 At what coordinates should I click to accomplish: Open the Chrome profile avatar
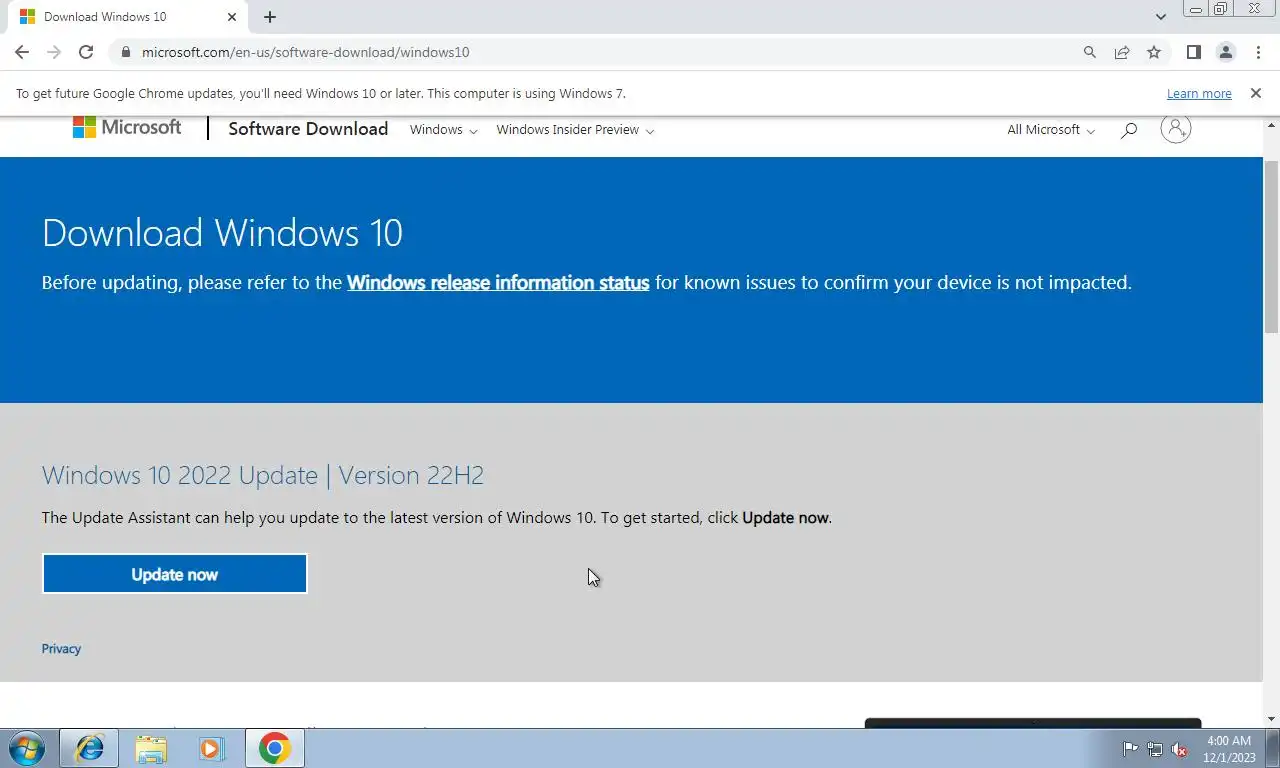coord(1225,52)
